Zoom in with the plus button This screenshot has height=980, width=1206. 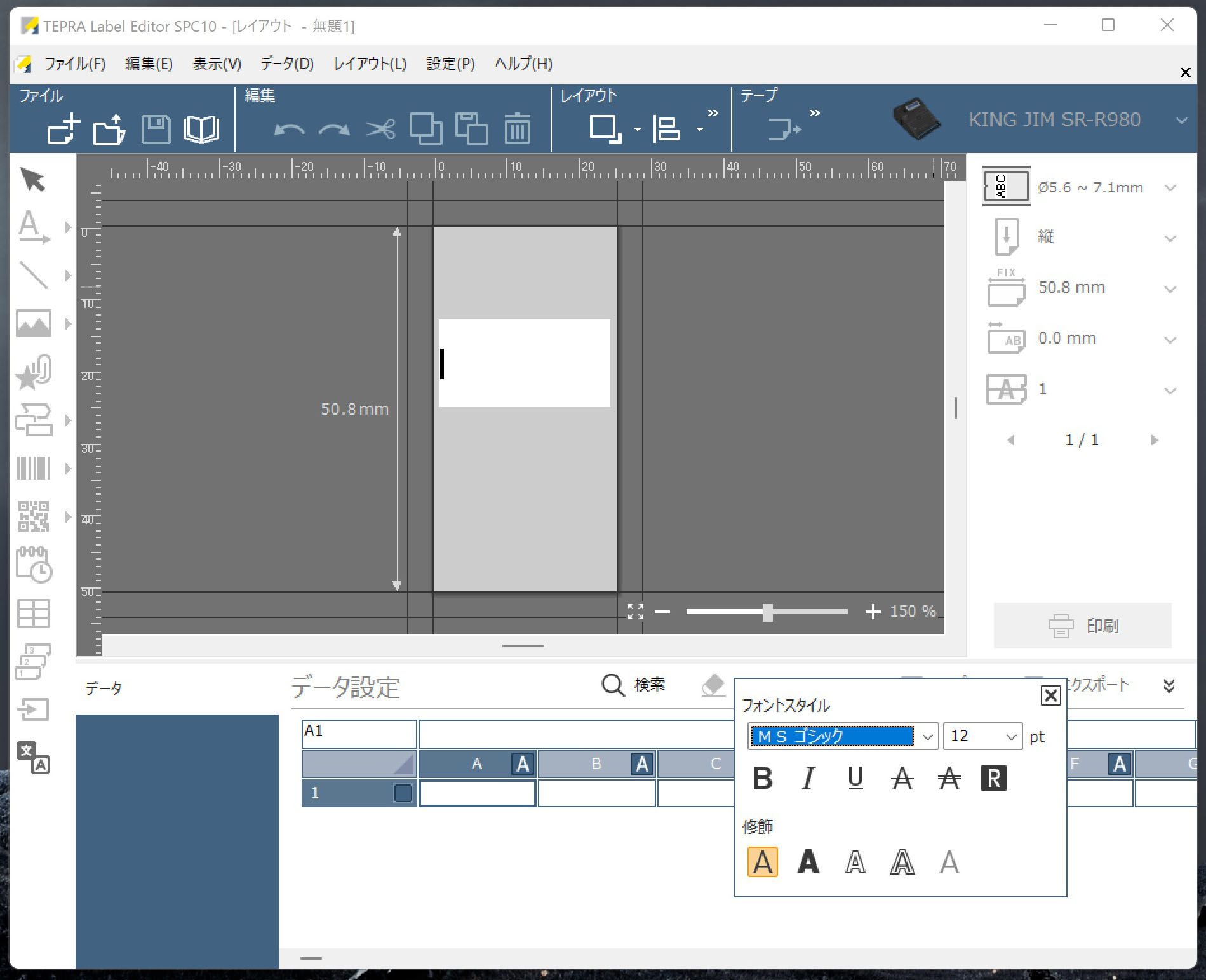873,612
